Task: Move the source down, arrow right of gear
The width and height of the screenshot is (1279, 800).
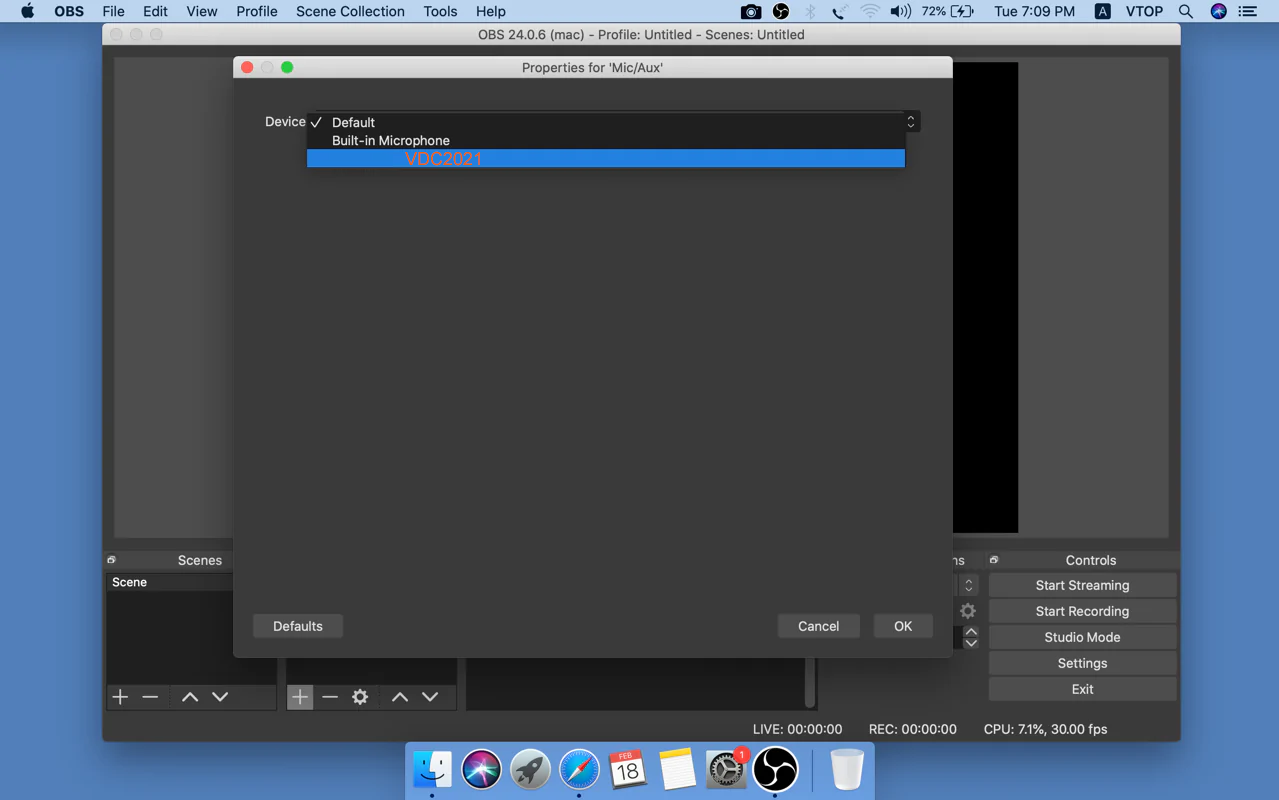Action: (430, 697)
